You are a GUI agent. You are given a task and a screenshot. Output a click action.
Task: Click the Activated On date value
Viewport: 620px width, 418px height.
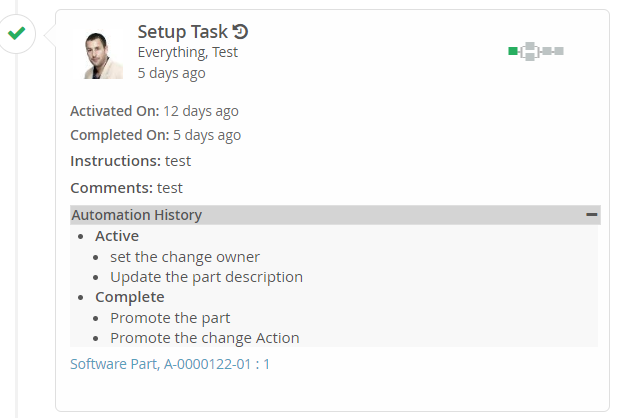coord(201,111)
